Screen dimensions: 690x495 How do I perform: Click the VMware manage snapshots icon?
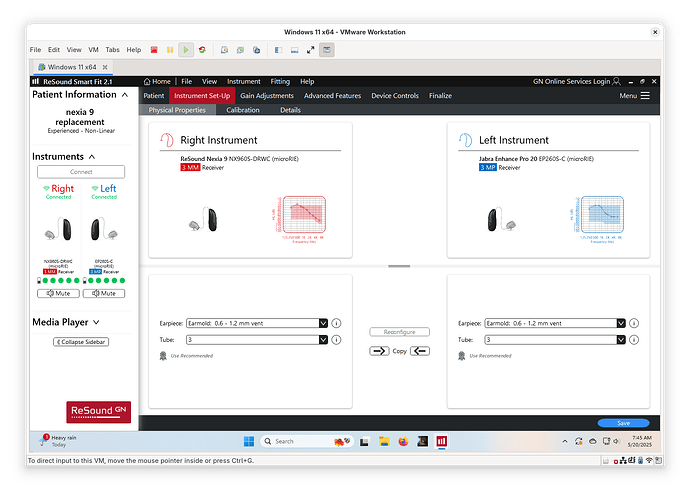(257, 50)
